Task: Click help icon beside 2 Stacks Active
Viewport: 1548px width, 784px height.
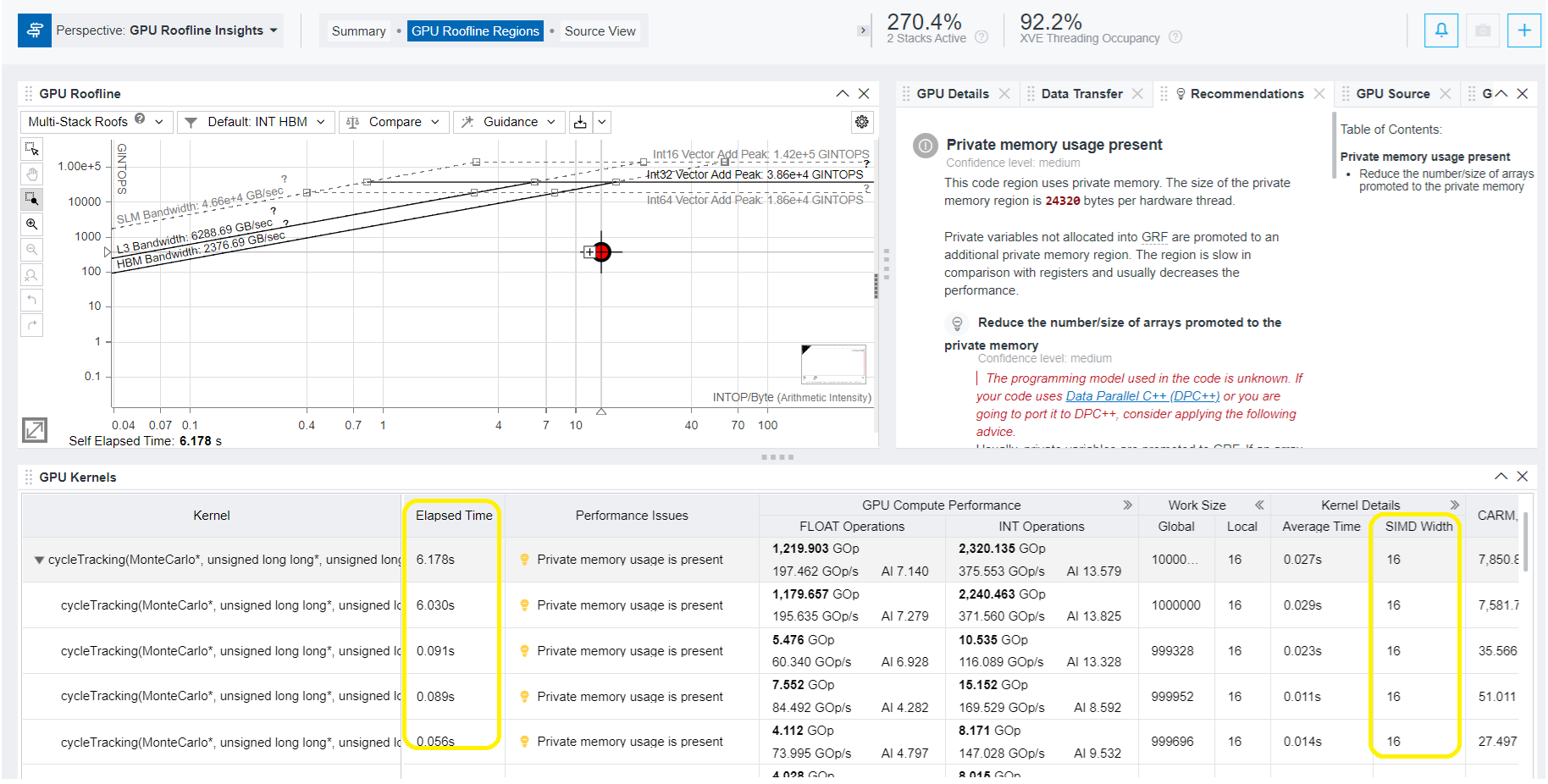Action: coord(981,37)
